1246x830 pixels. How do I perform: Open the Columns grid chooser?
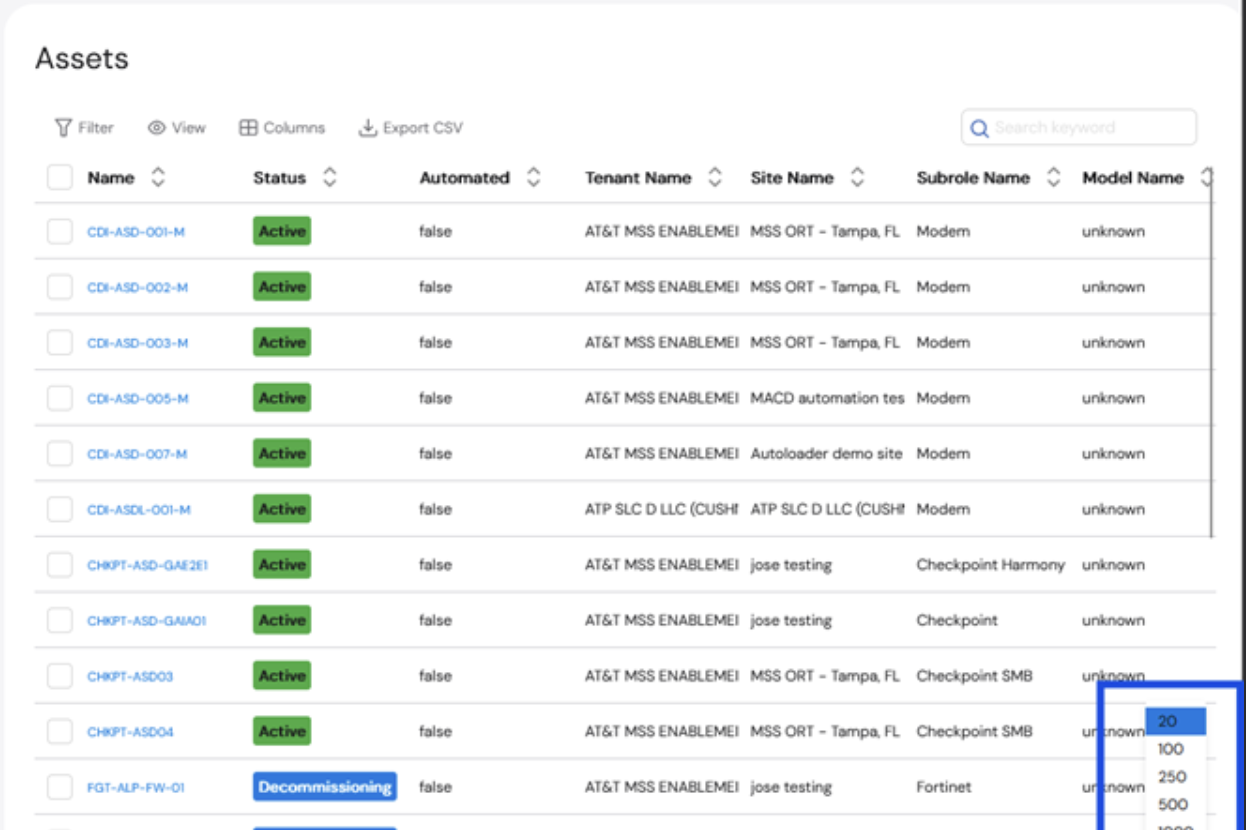coord(248,128)
